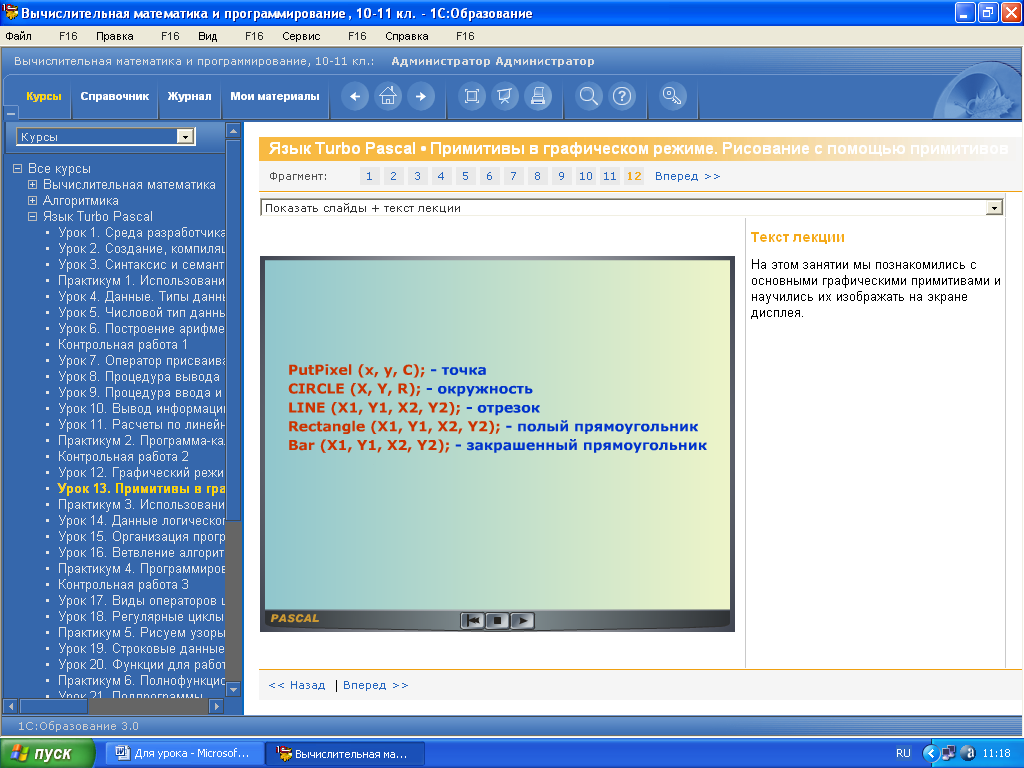Open Урок 19. Строковые данные
The width and height of the screenshot is (1024, 768).
click(142, 648)
